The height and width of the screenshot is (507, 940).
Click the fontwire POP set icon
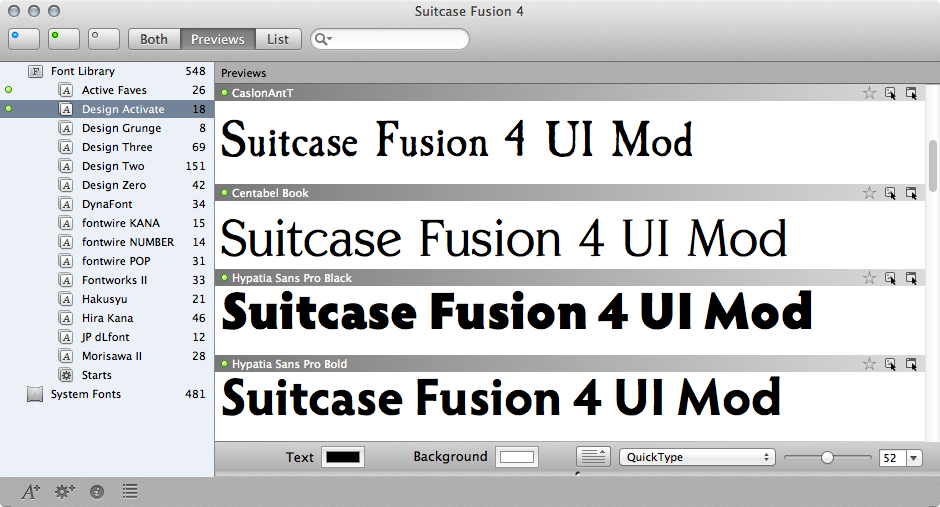(x=66, y=261)
